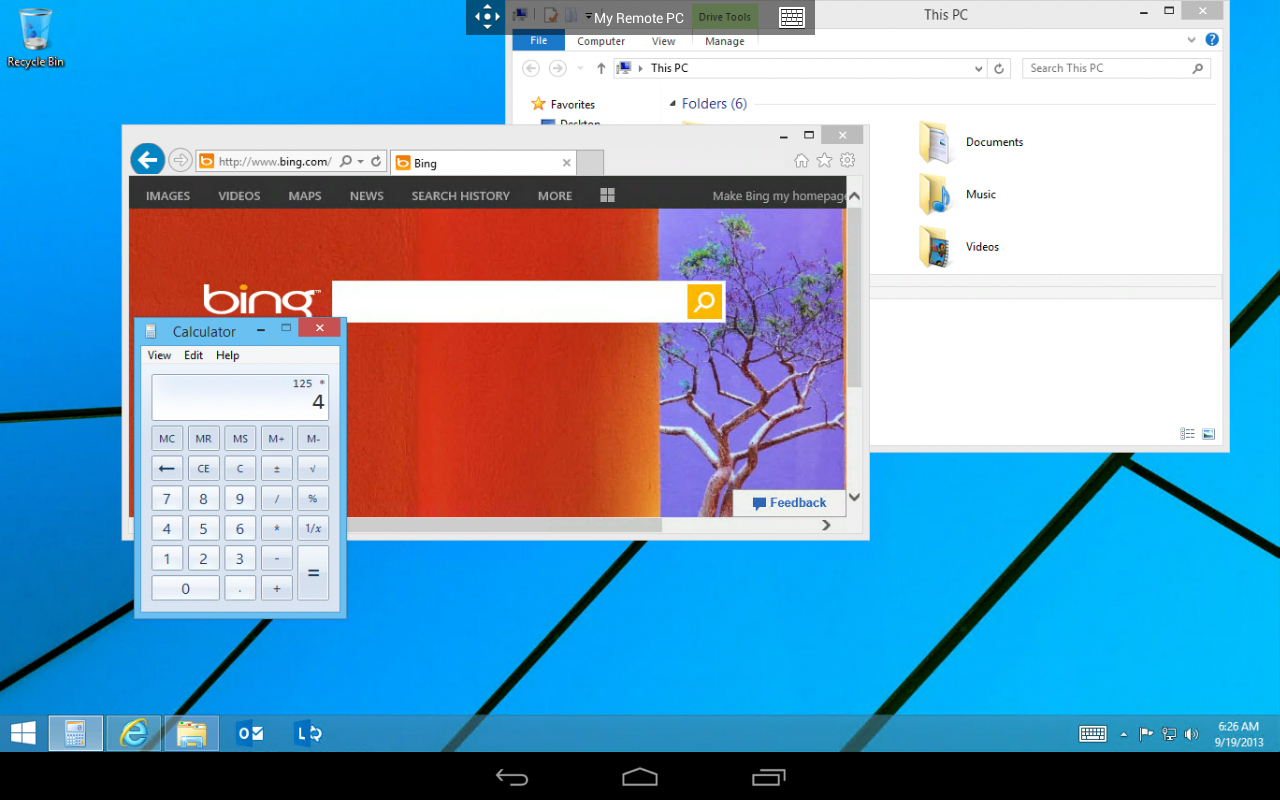The width and height of the screenshot is (1280, 800).
Task: Show hidden tray icons with the up arrow
Action: 1124,733
